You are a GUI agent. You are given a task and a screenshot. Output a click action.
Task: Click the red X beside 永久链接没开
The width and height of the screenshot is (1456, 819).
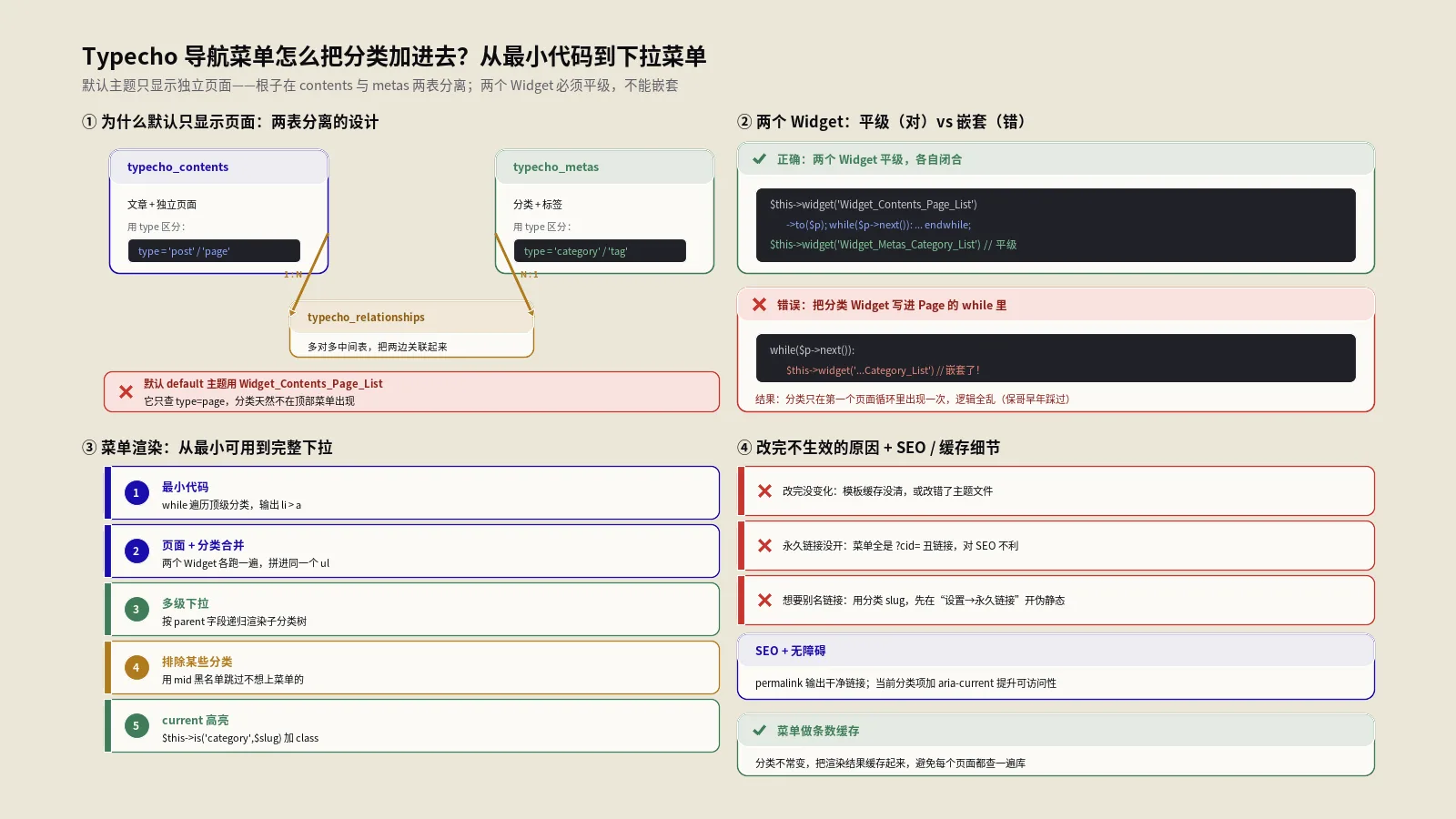point(764,546)
